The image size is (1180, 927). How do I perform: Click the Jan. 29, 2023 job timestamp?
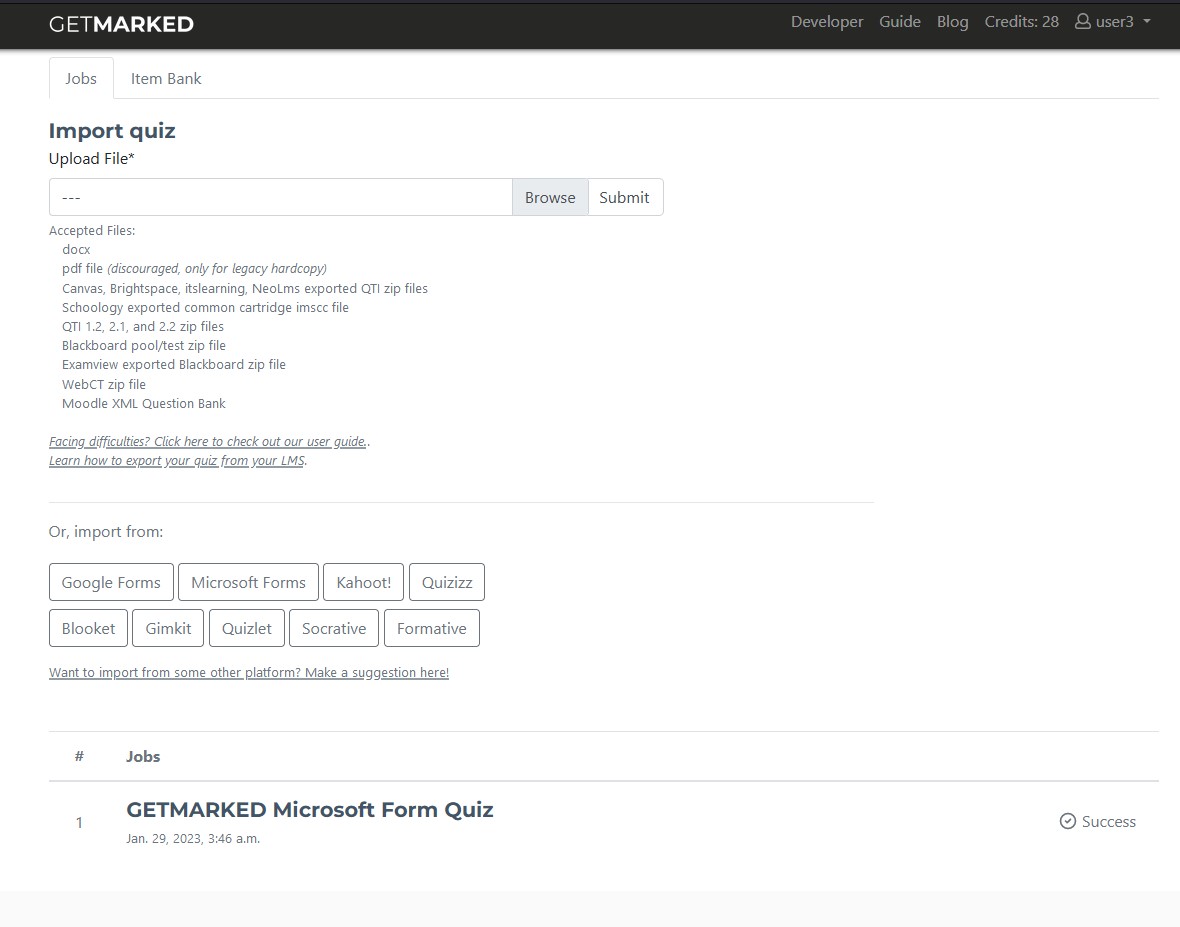(193, 838)
